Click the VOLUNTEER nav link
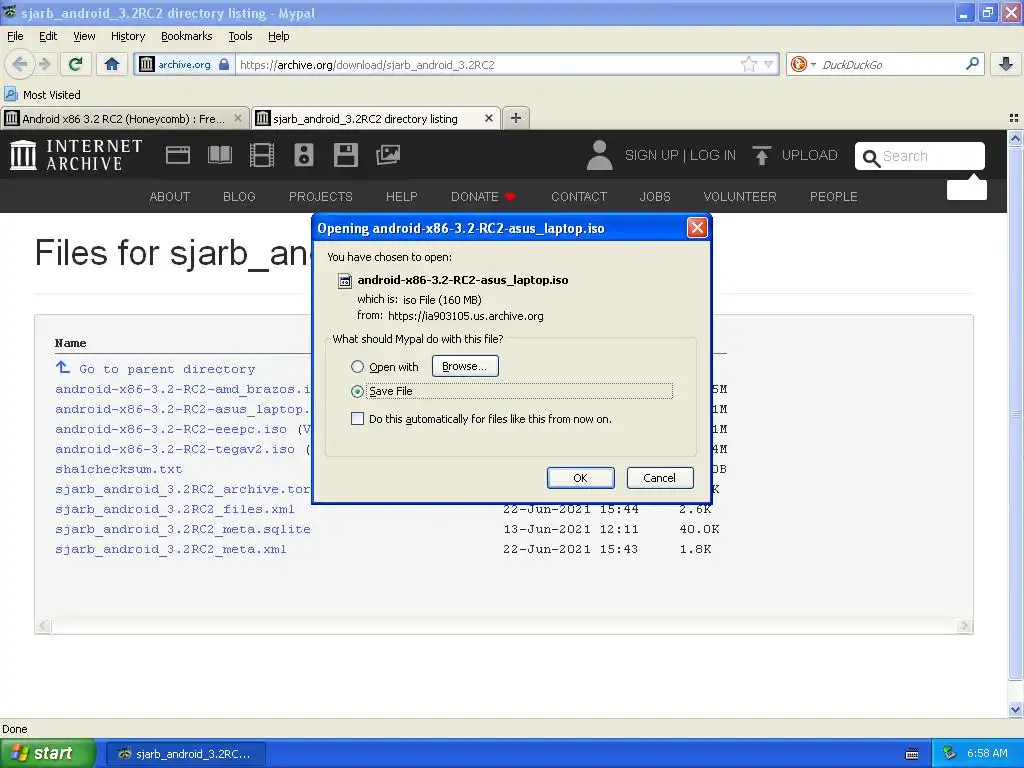The width and height of the screenshot is (1024, 768). pos(740,197)
